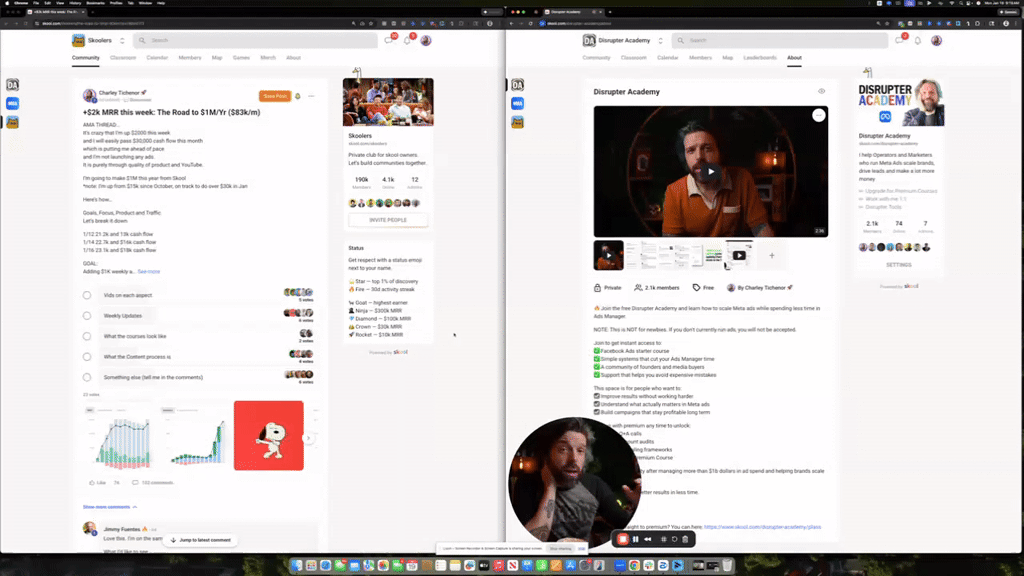
Task: Select poll option Weekly Updates
Action: coord(87,315)
